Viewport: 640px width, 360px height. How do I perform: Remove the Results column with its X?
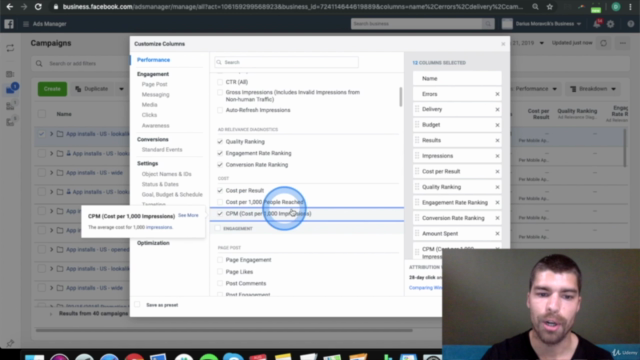[497, 140]
